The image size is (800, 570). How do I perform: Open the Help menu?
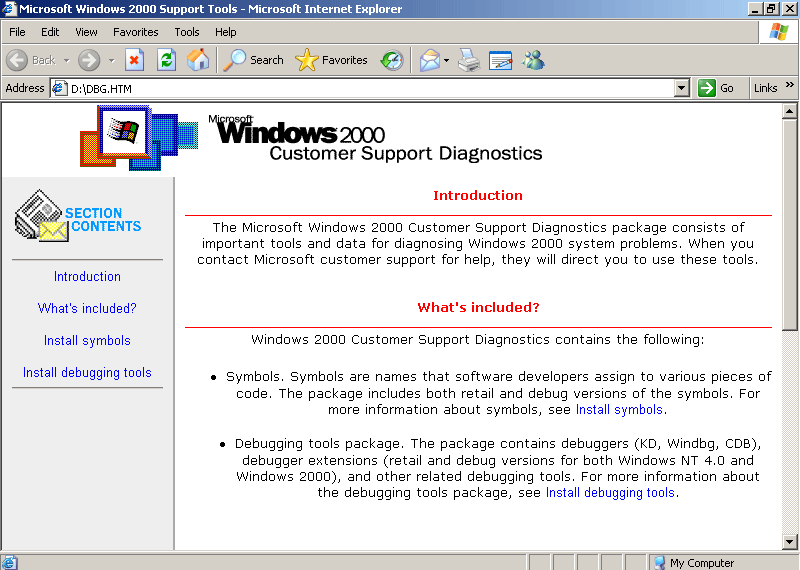[x=226, y=32]
